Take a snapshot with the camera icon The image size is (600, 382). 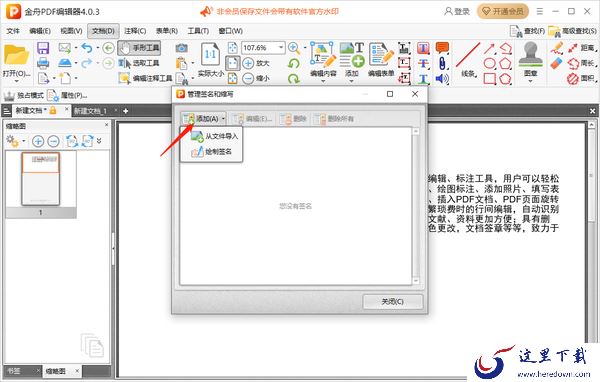point(181,48)
